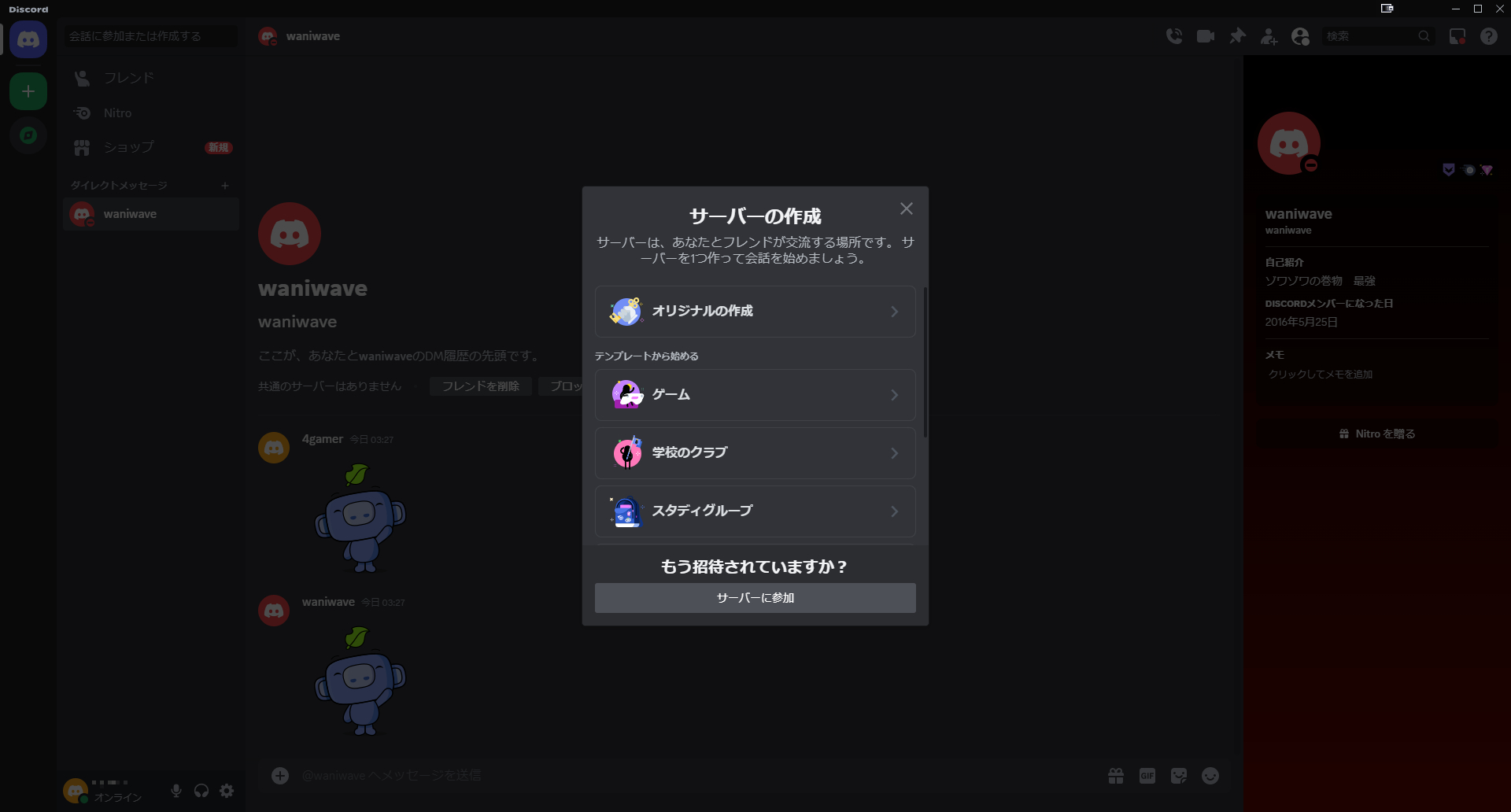Click the ゲーム template controller icon

coord(627,394)
